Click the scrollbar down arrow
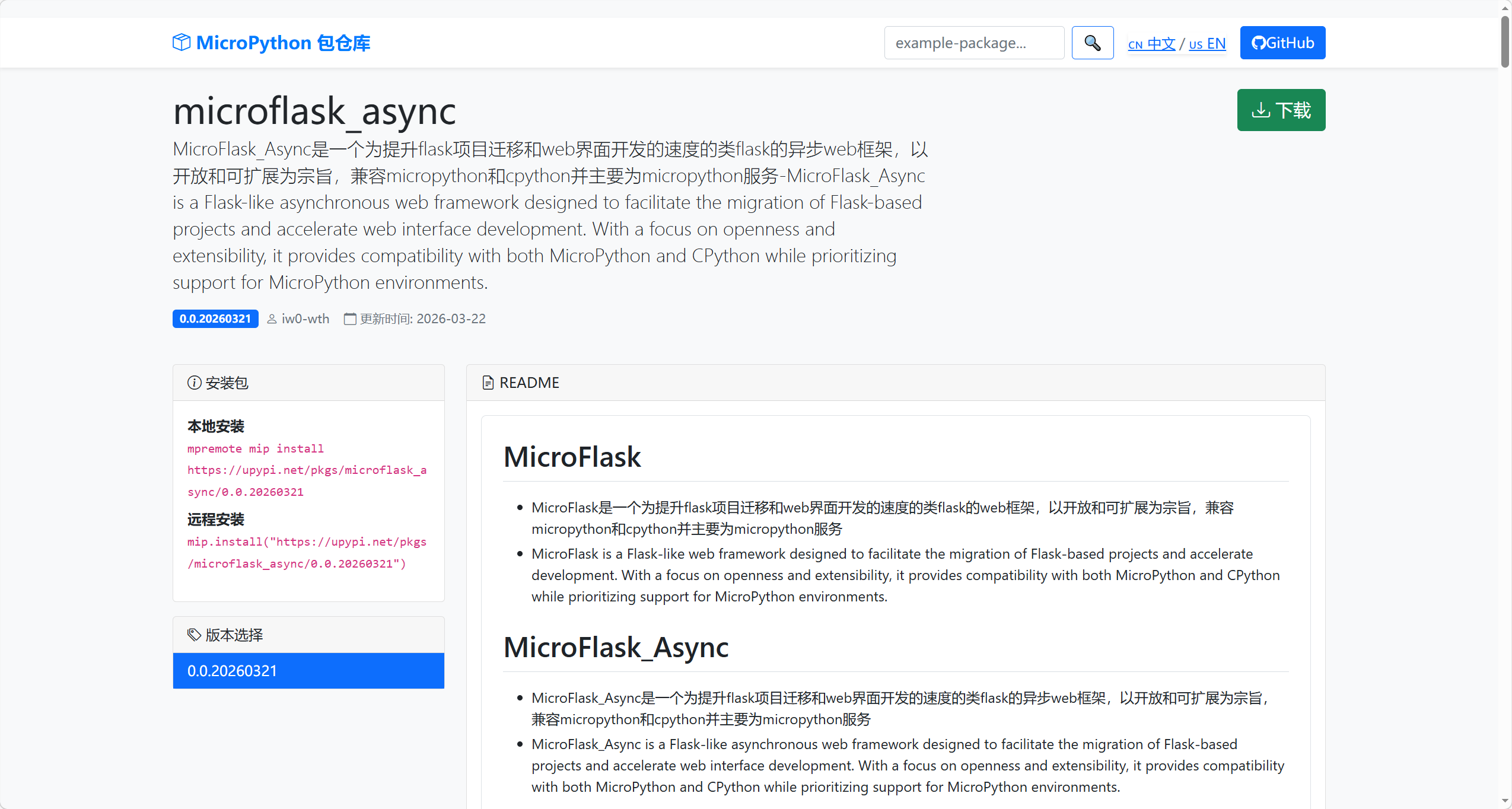Viewport: 1512px width, 809px height. click(x=1505, y=801)
